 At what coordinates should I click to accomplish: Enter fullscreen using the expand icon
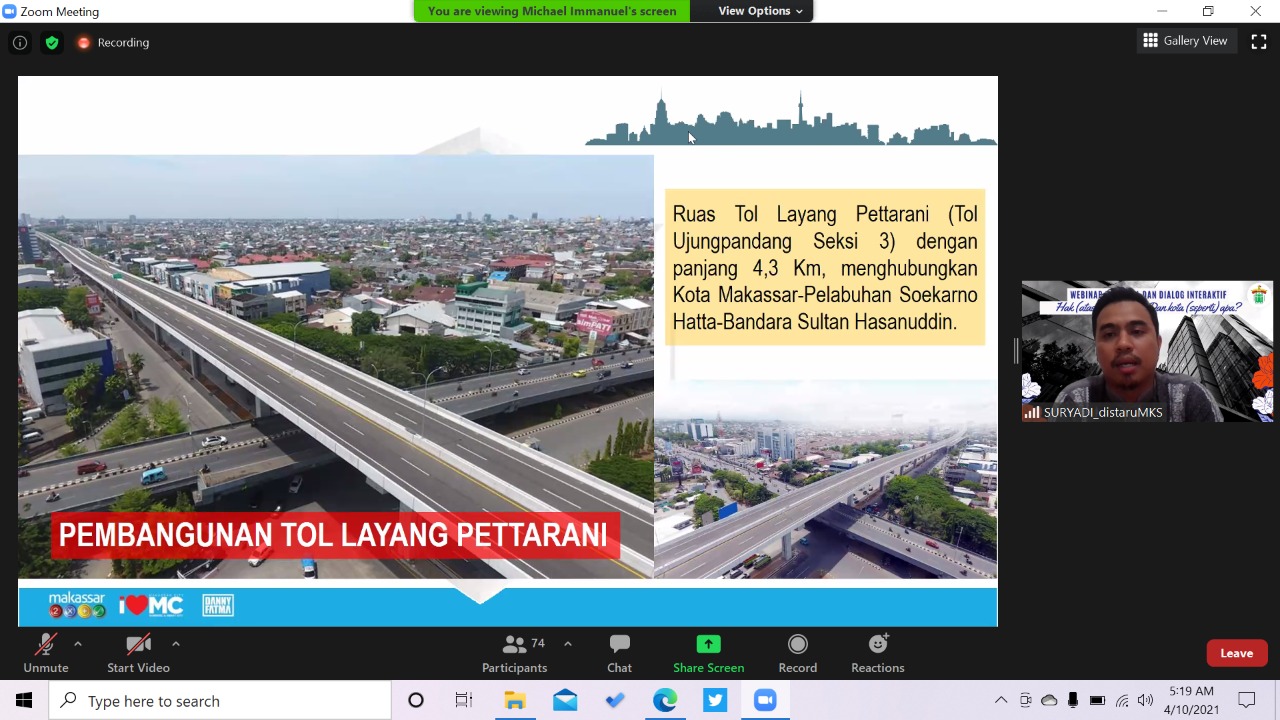pyautogui.click(x=1259, y=42)
